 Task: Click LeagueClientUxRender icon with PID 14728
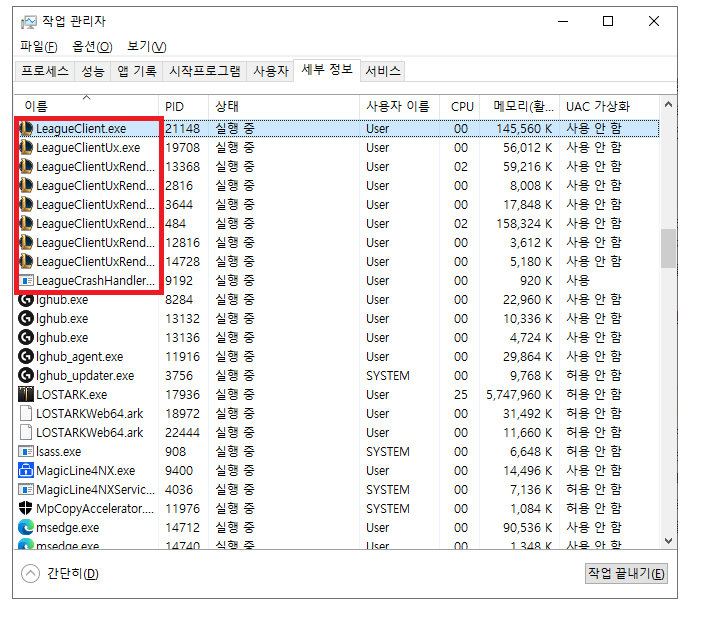26,261
